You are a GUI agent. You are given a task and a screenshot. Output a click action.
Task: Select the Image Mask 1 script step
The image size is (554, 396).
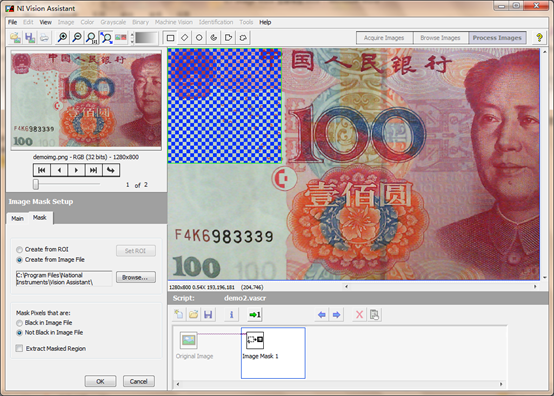coord(273,353)
